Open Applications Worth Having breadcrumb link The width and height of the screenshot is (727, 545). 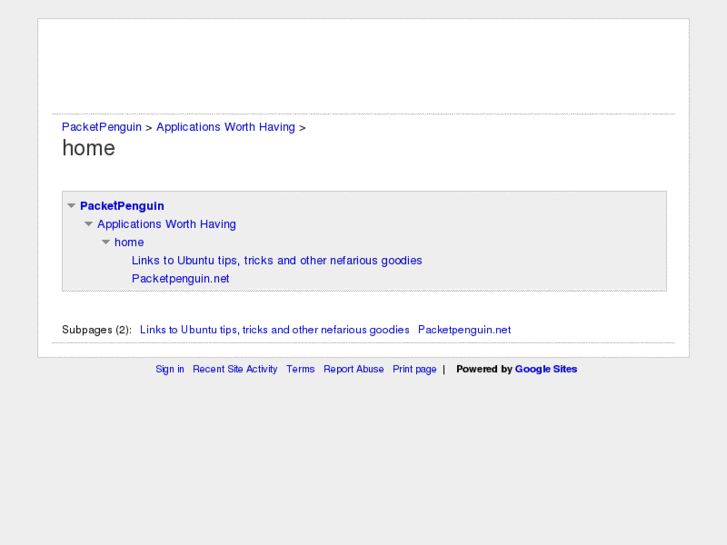(225, 127)
